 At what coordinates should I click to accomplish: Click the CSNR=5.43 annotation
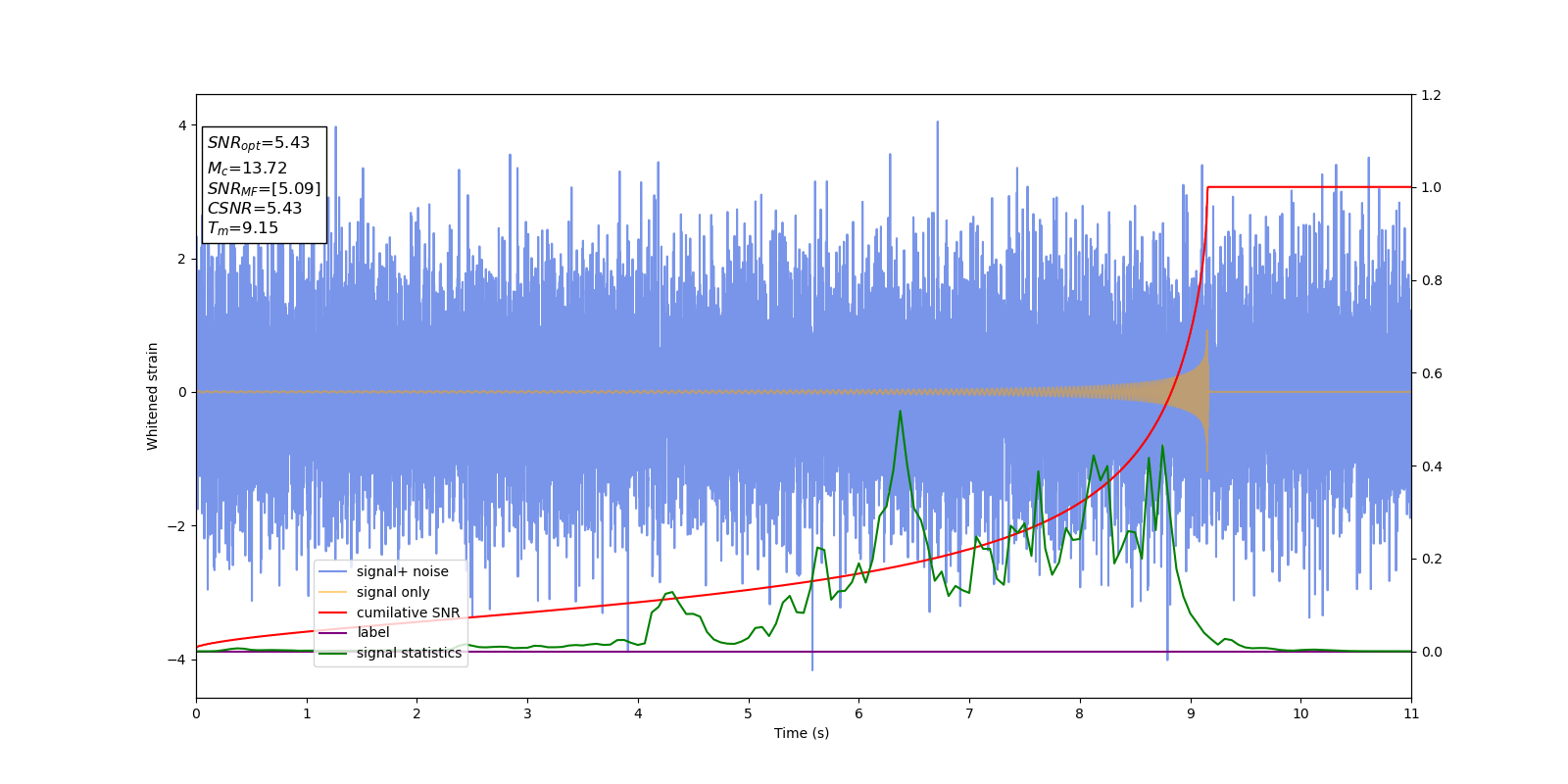[255, 209]
